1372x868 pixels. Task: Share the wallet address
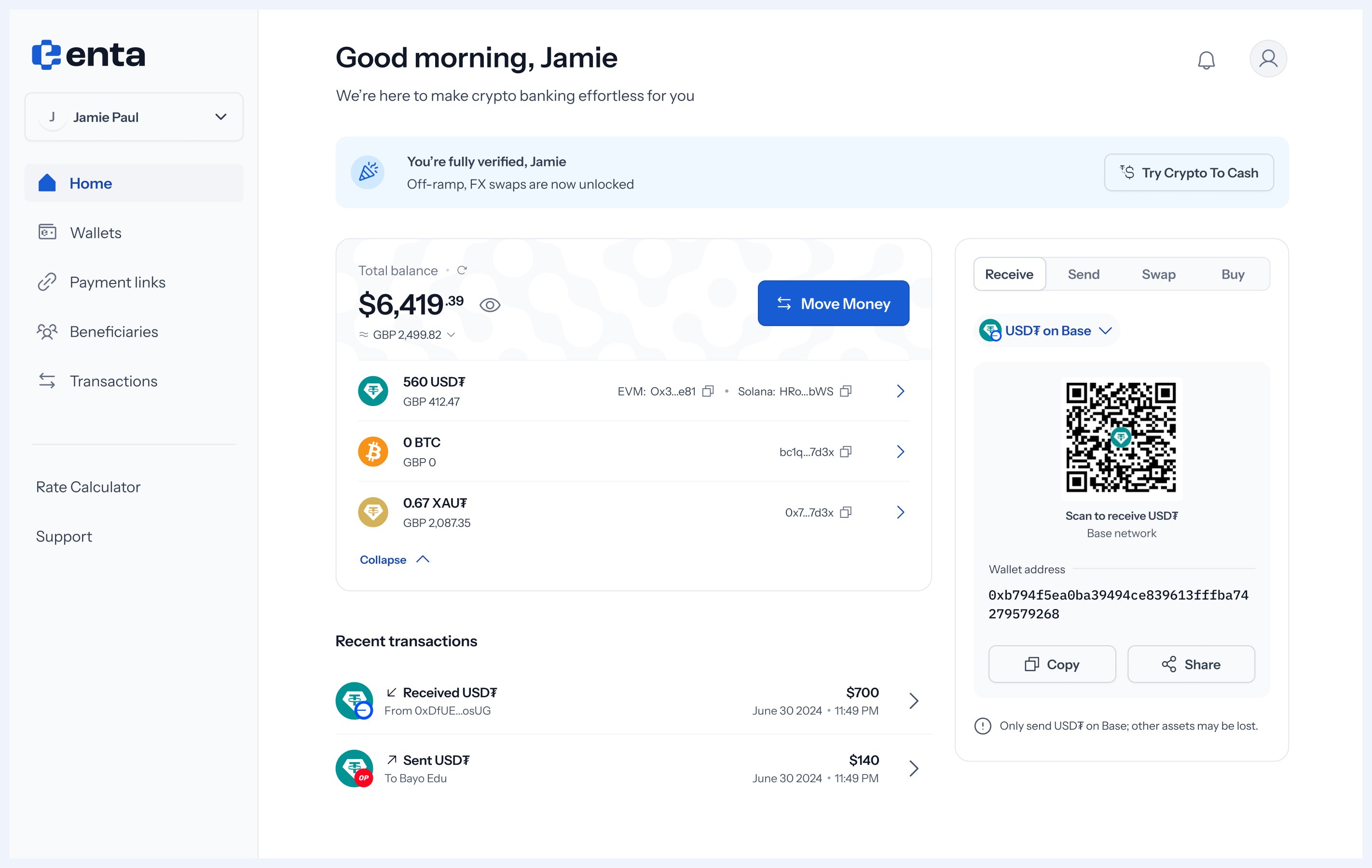[1191, 664]
